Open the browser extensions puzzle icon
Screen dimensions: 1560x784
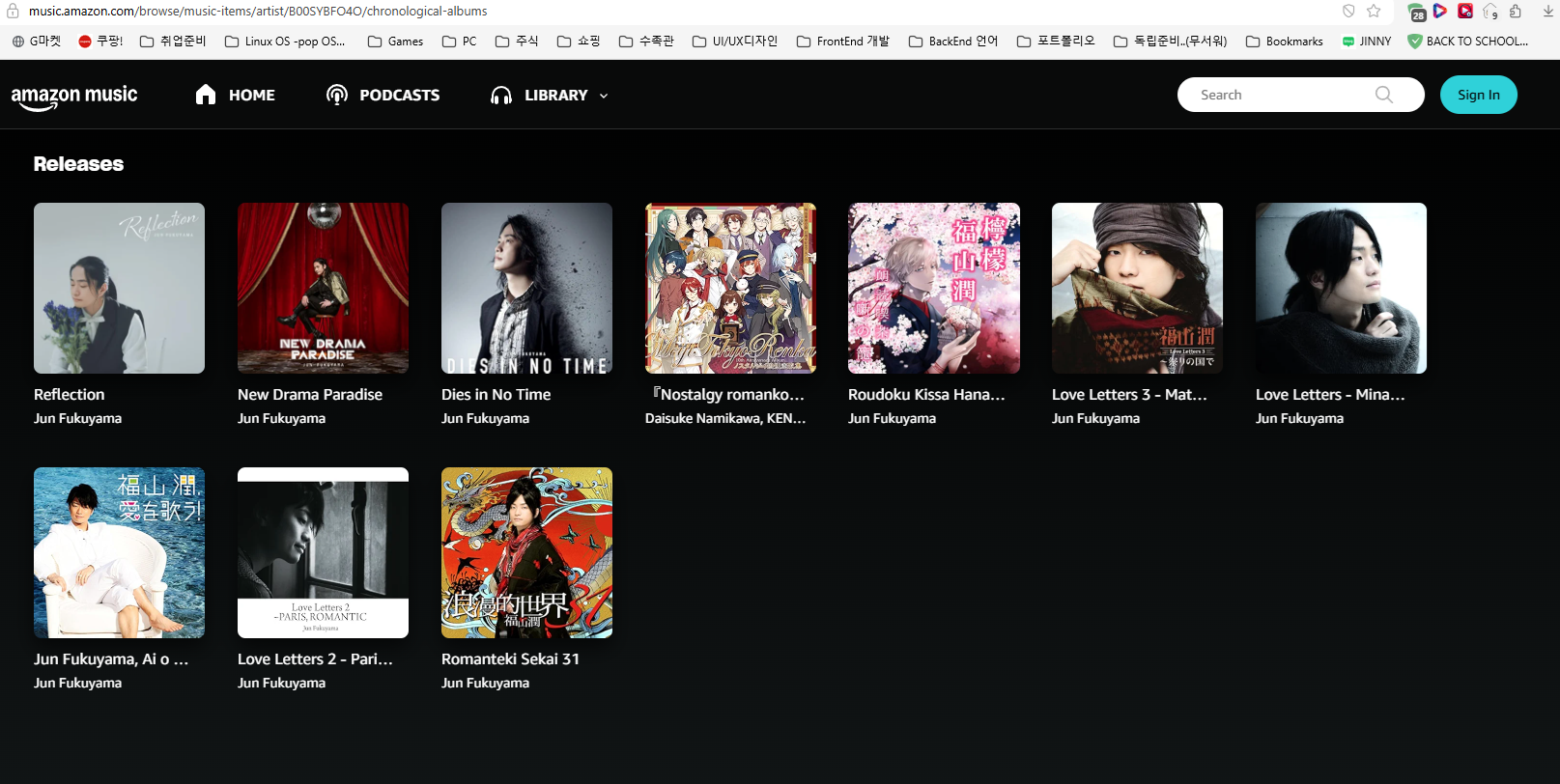1515,12
